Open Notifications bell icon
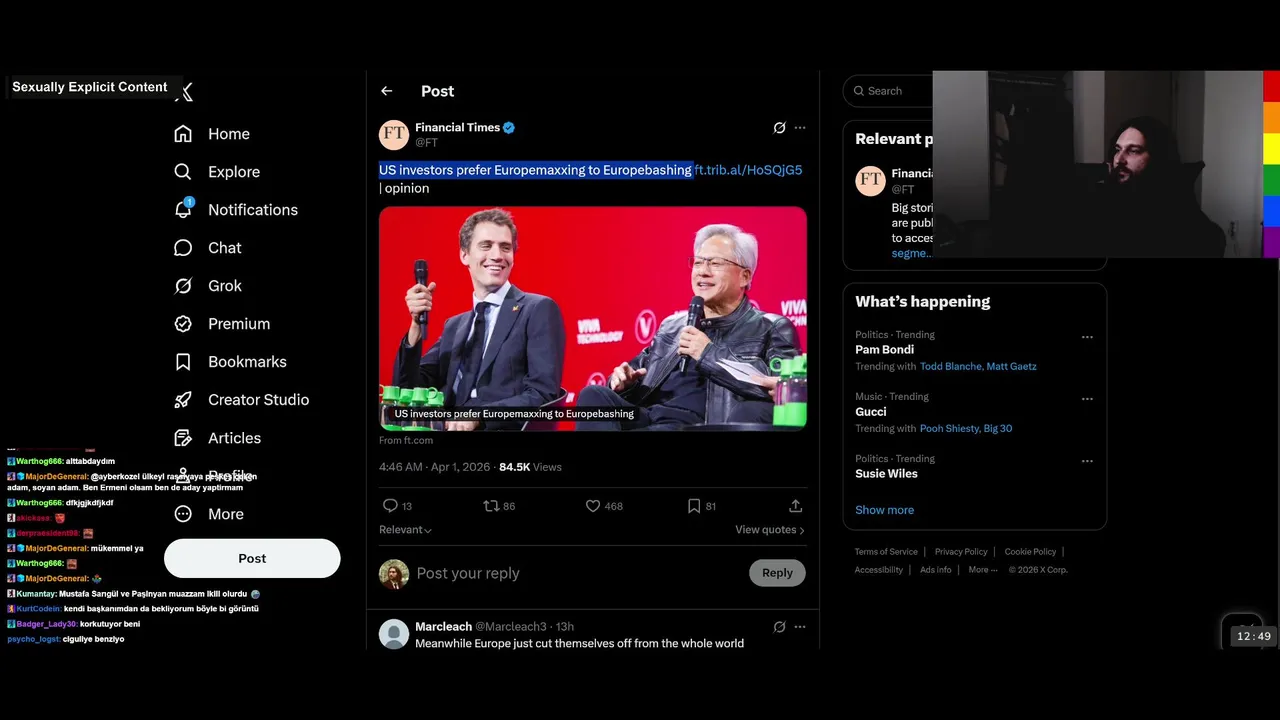This screenshot has height=720, width=1280. point(183,209)
